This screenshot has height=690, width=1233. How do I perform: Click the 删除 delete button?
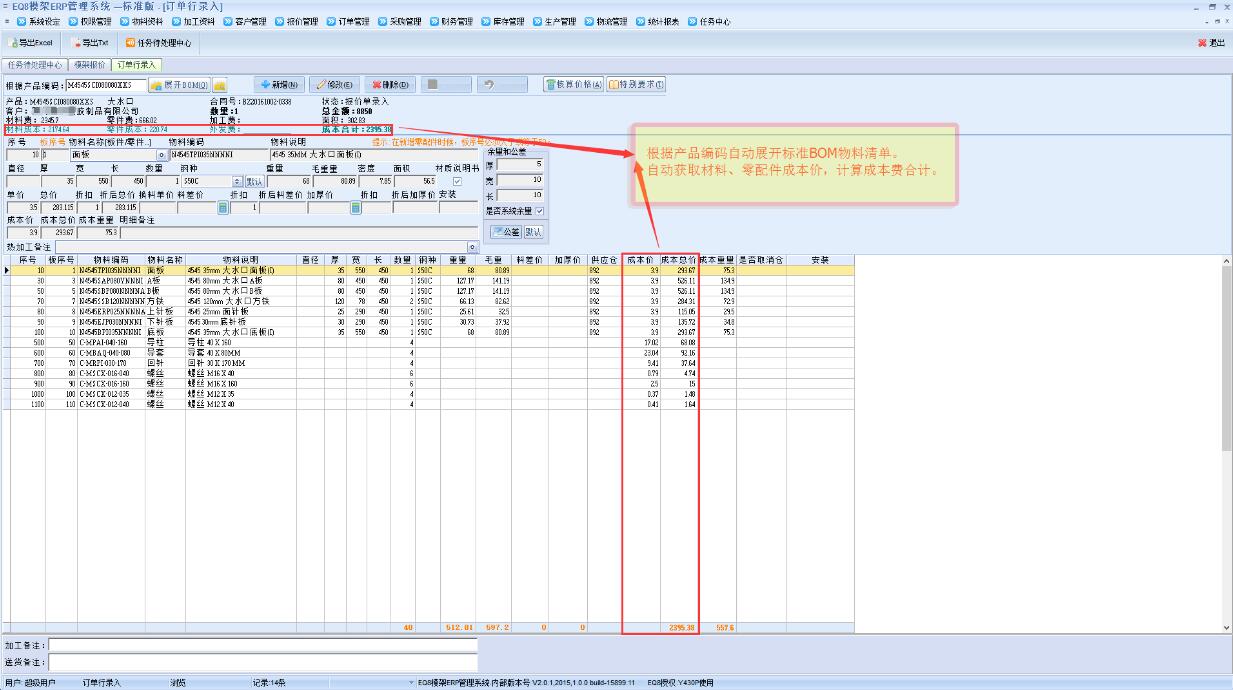click(x=390, y=85)
